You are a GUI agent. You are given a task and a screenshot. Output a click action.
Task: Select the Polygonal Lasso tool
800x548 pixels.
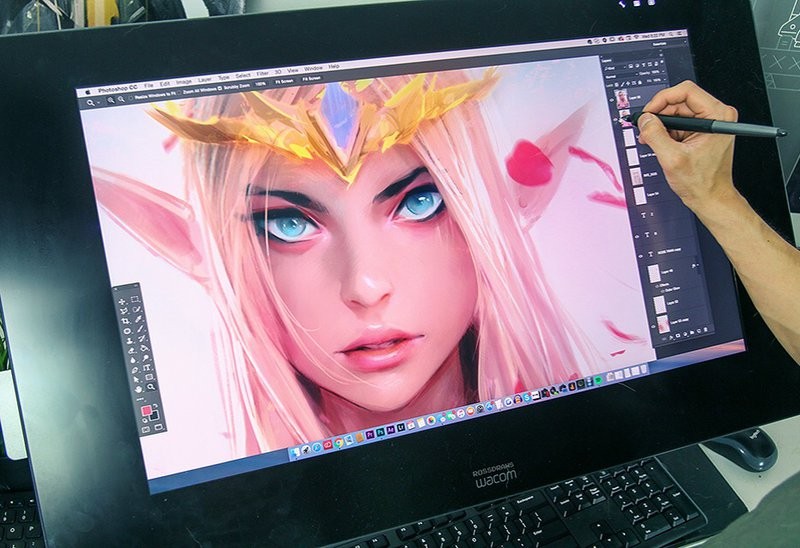coord(124,311)
